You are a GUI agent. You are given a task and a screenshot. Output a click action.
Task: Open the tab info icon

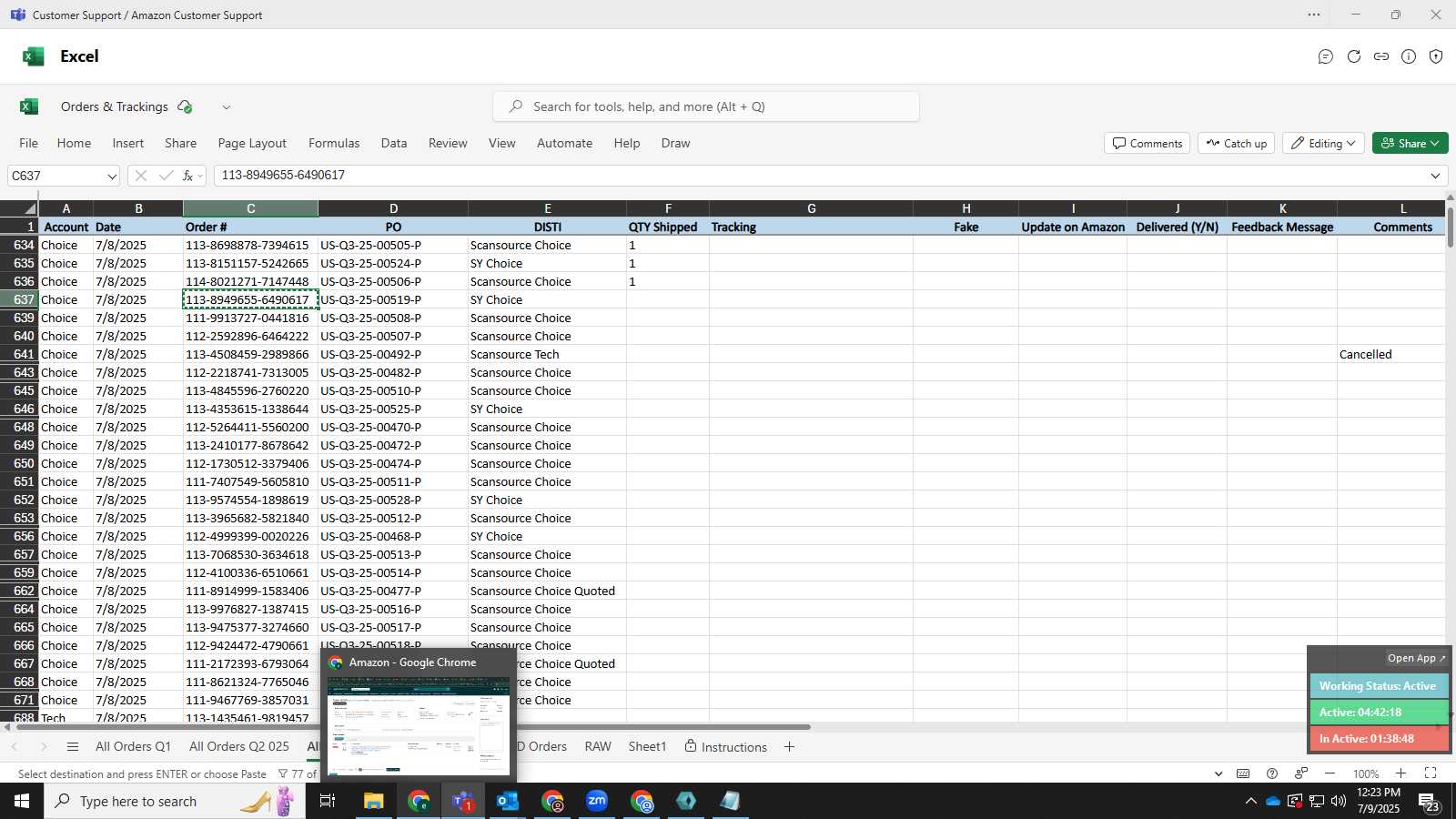tap(1409, 56)
